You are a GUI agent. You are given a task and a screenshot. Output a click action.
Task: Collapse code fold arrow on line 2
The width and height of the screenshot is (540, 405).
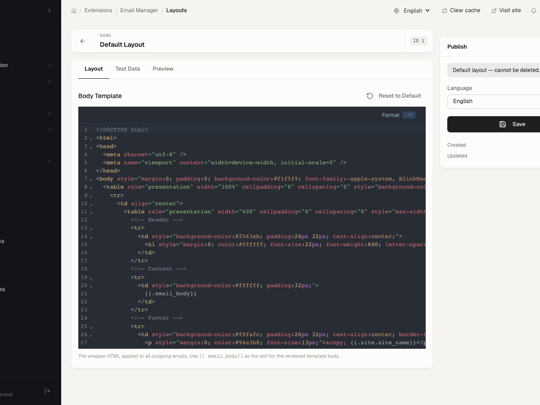91,138
